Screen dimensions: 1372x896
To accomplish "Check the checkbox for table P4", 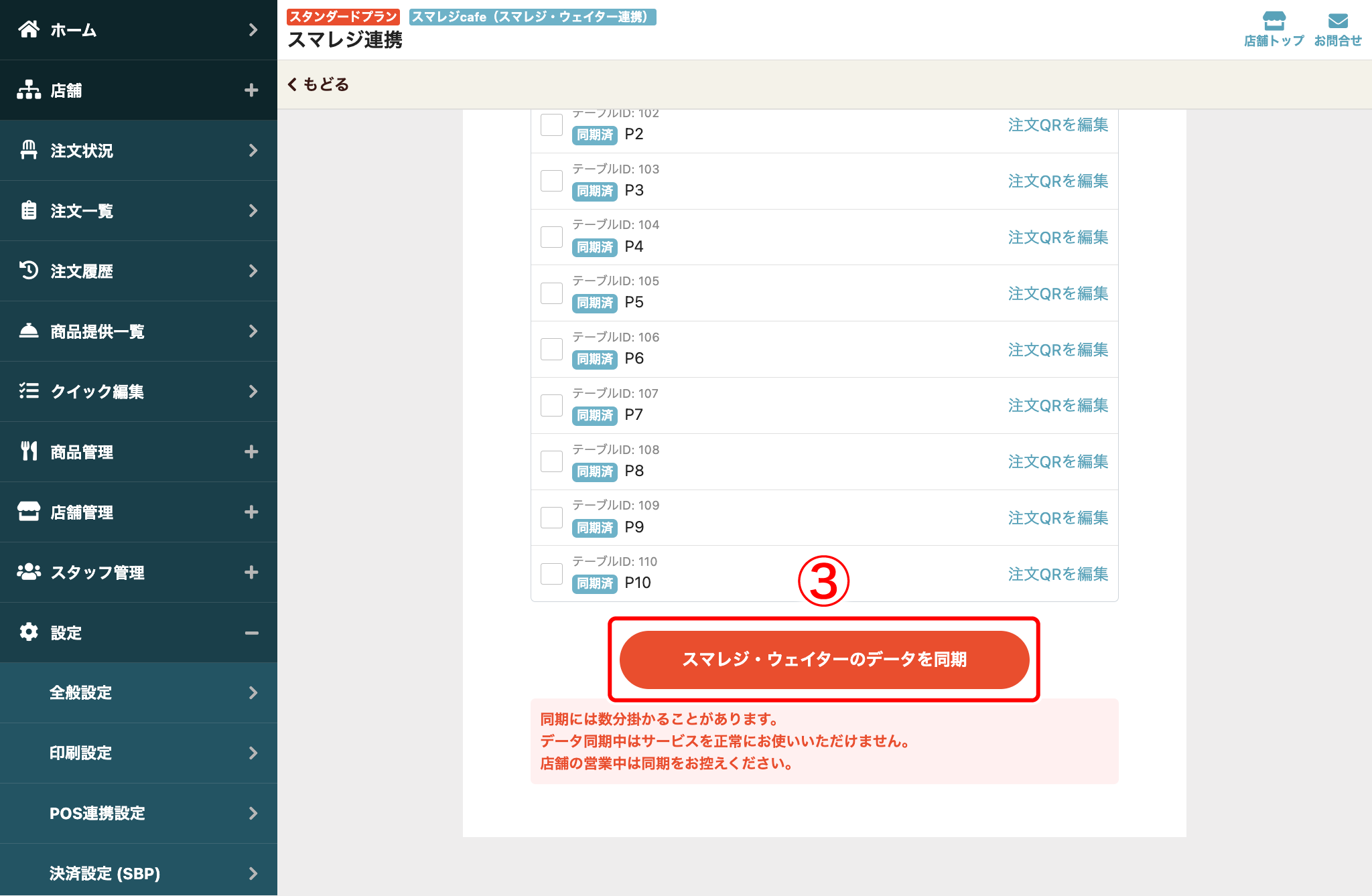I will [x=551, y=237].
